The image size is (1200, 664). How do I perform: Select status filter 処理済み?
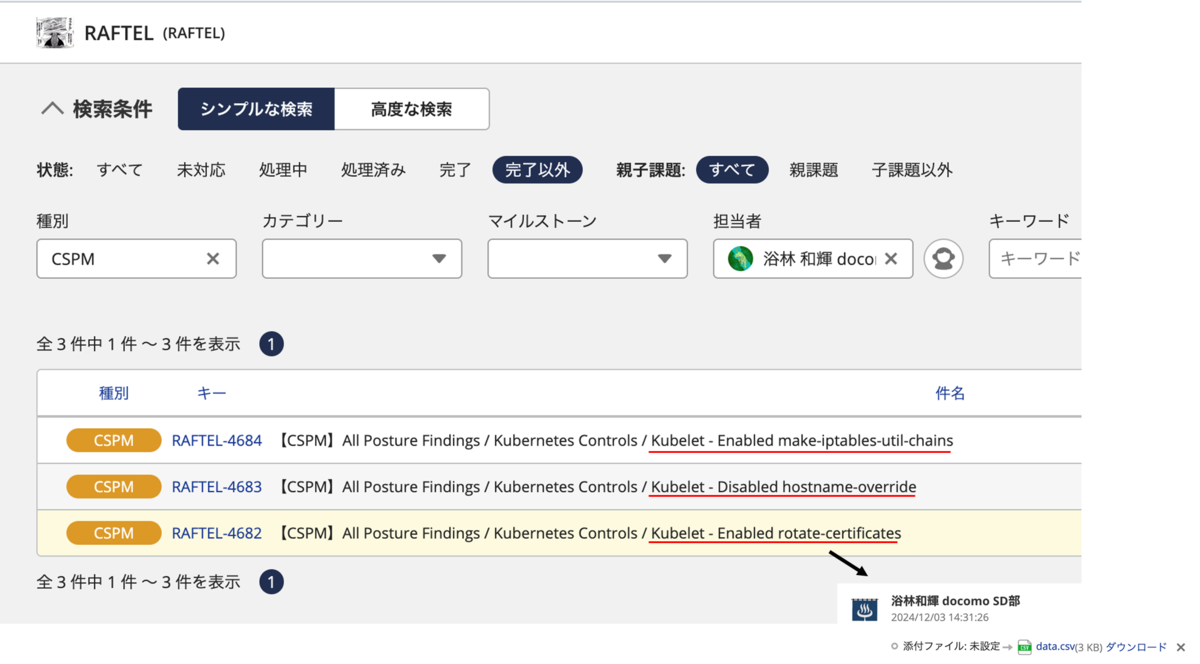pos(373,170)
